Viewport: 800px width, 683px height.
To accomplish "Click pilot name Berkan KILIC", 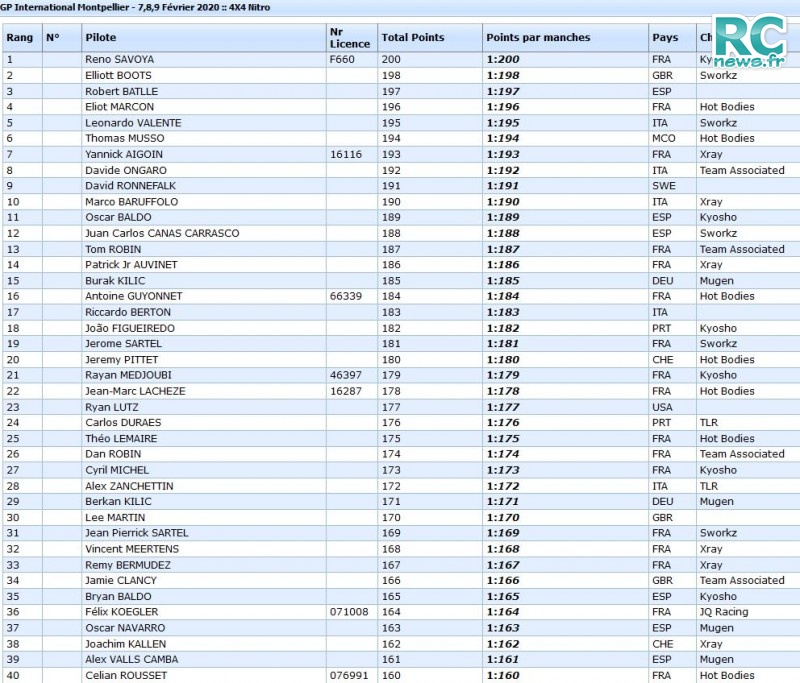I will [x=118, y=502].
